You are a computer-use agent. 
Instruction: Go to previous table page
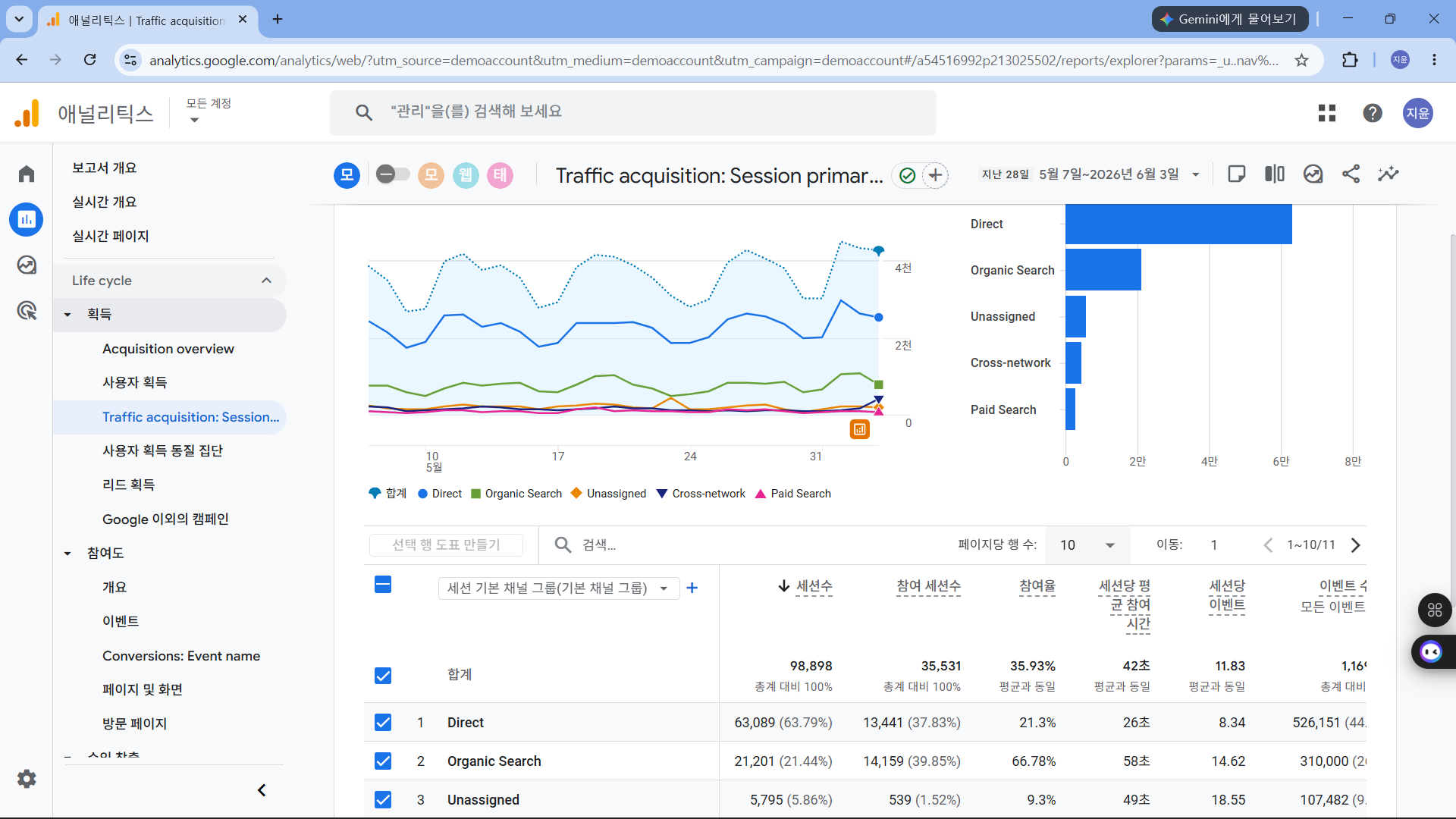coord(1268,545)
